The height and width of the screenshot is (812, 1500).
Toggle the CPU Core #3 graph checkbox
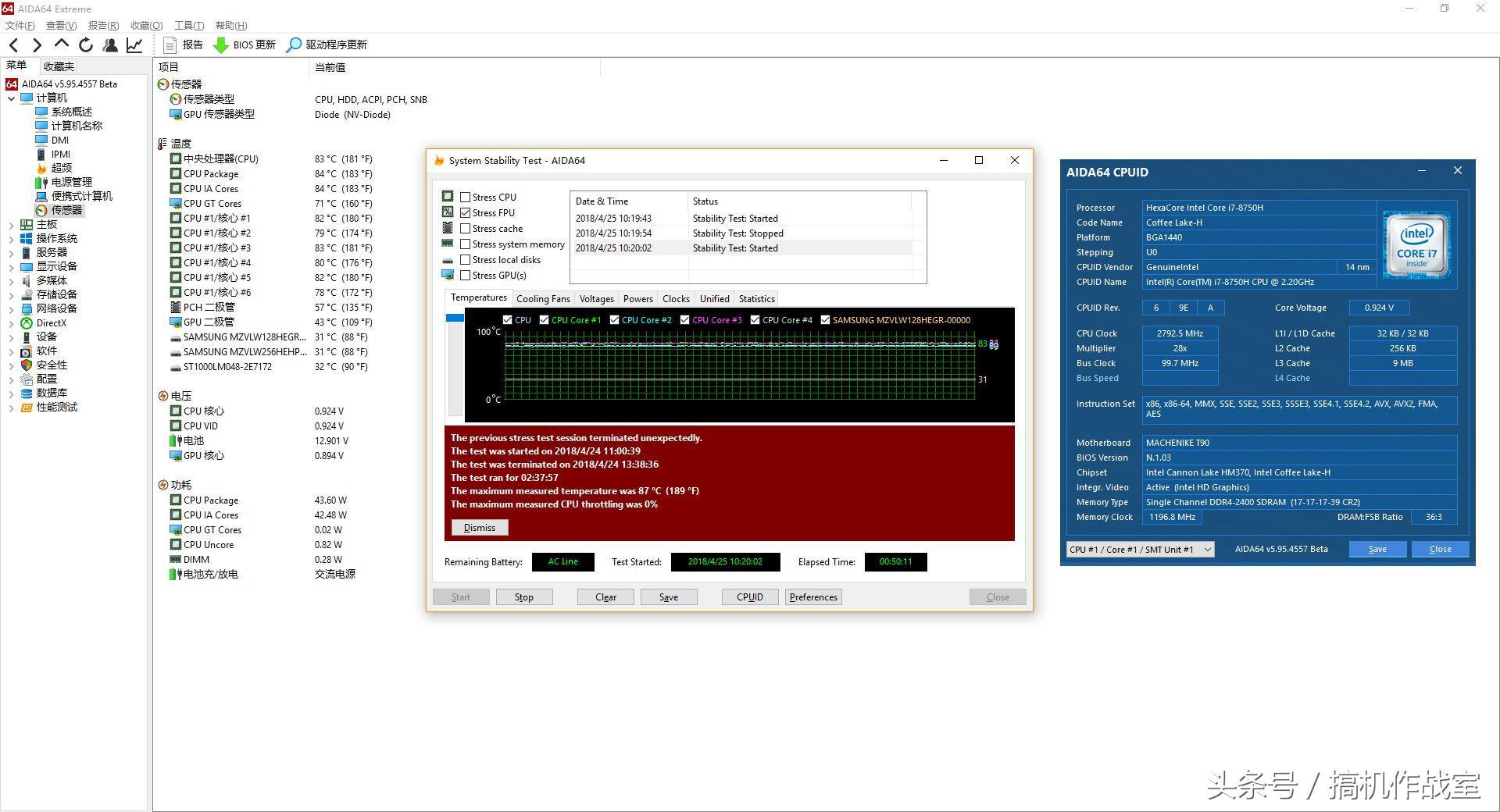tap(685, 320)
